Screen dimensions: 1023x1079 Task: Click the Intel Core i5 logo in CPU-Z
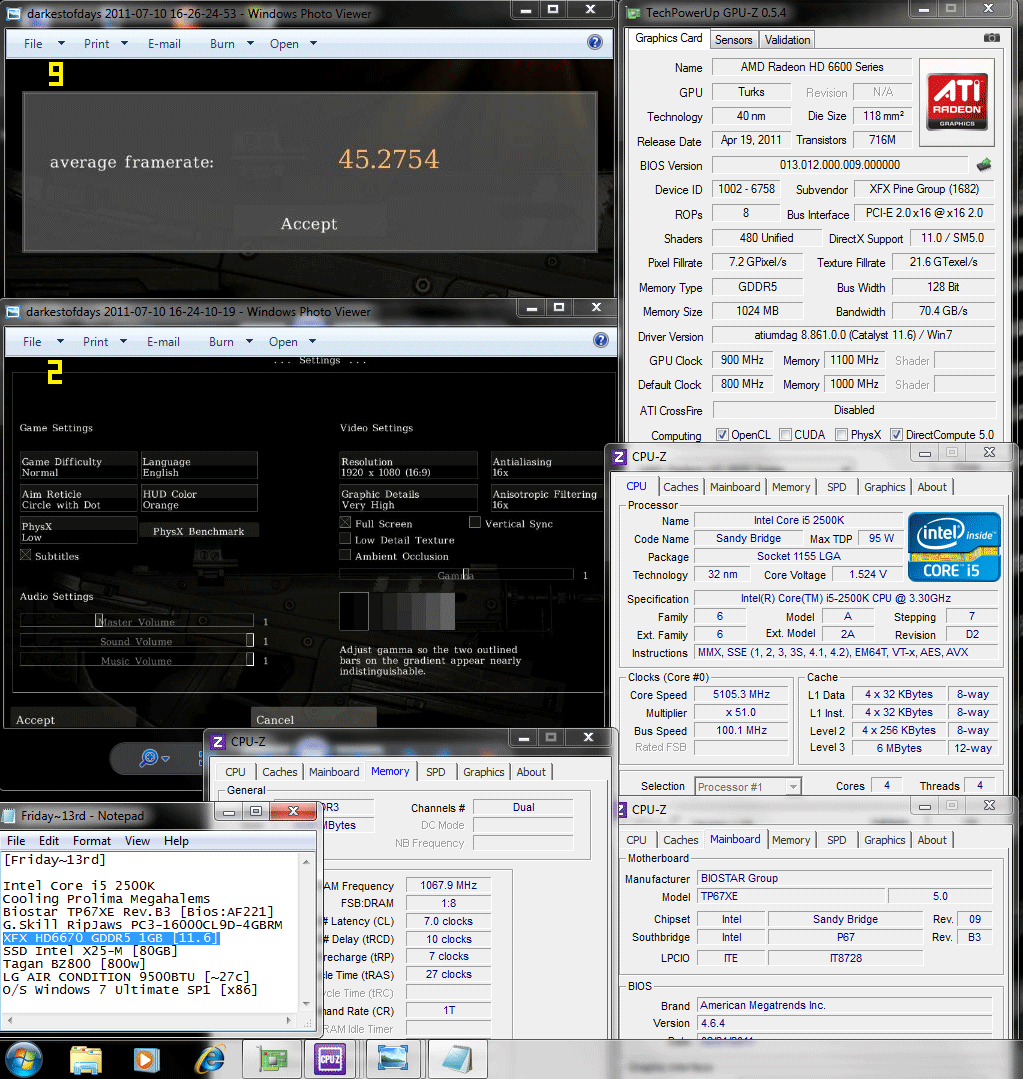954,547
